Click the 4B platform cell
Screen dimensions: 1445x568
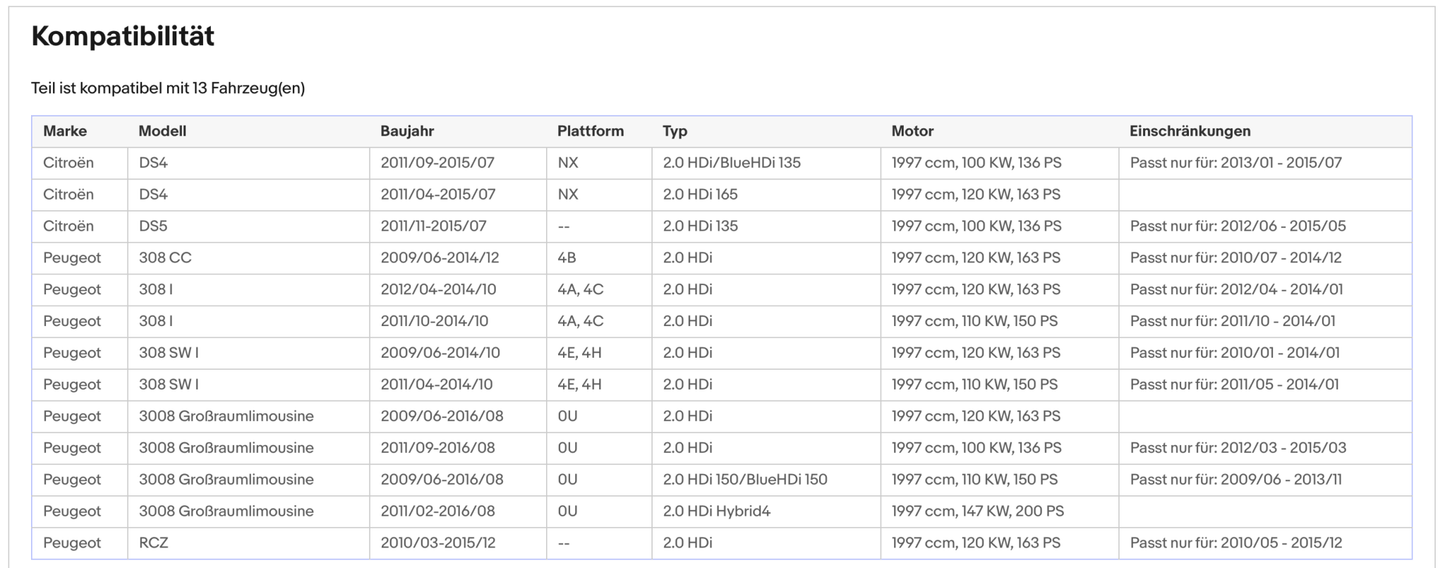[567, 258]
